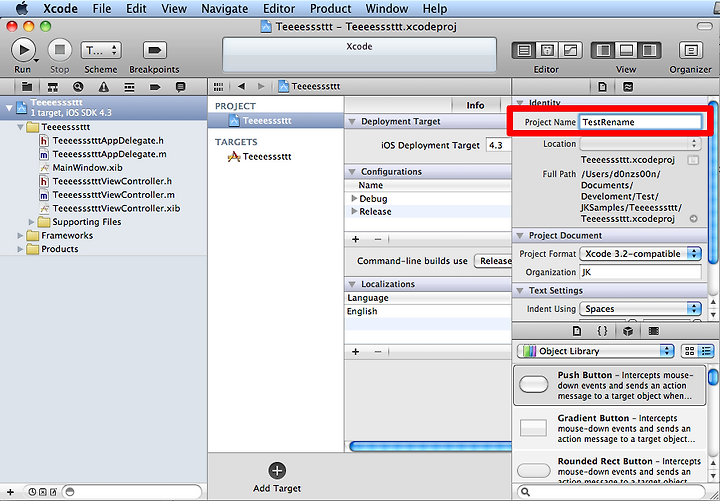Toggle the Utilities pane view button
This screenshot has height=501, width=720.
[x=649, y=50]
